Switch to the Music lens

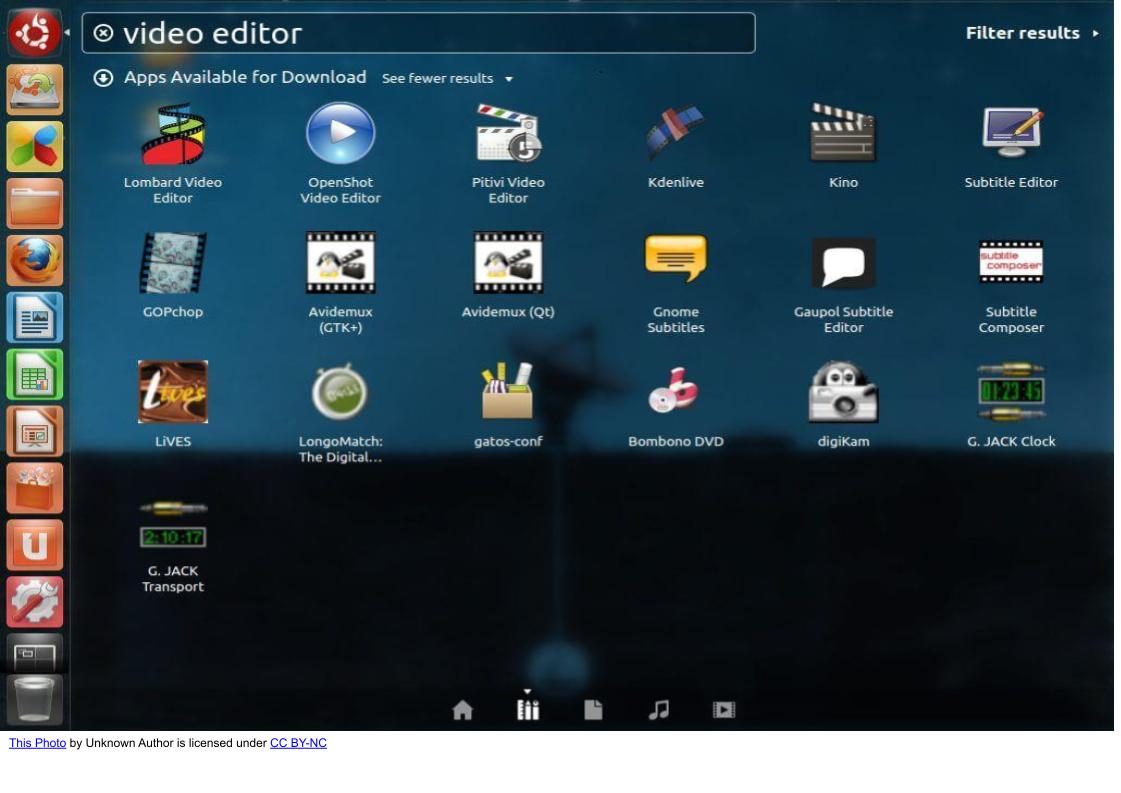coord(658,709)
